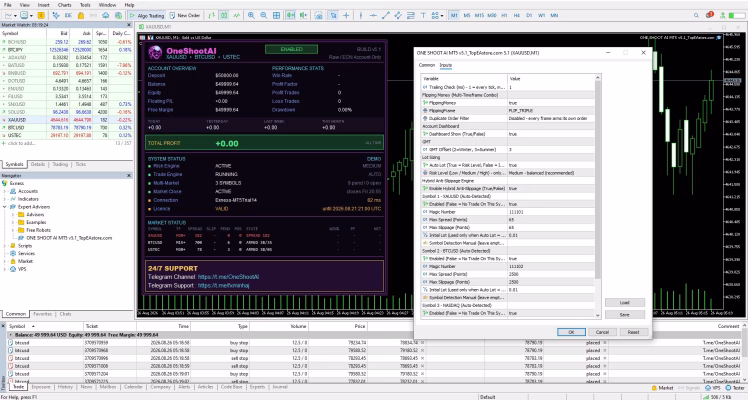This screenshot has width=748, height=400.
Task: Click Reset in the EA inputs dialog
Action: pos(633,332)
